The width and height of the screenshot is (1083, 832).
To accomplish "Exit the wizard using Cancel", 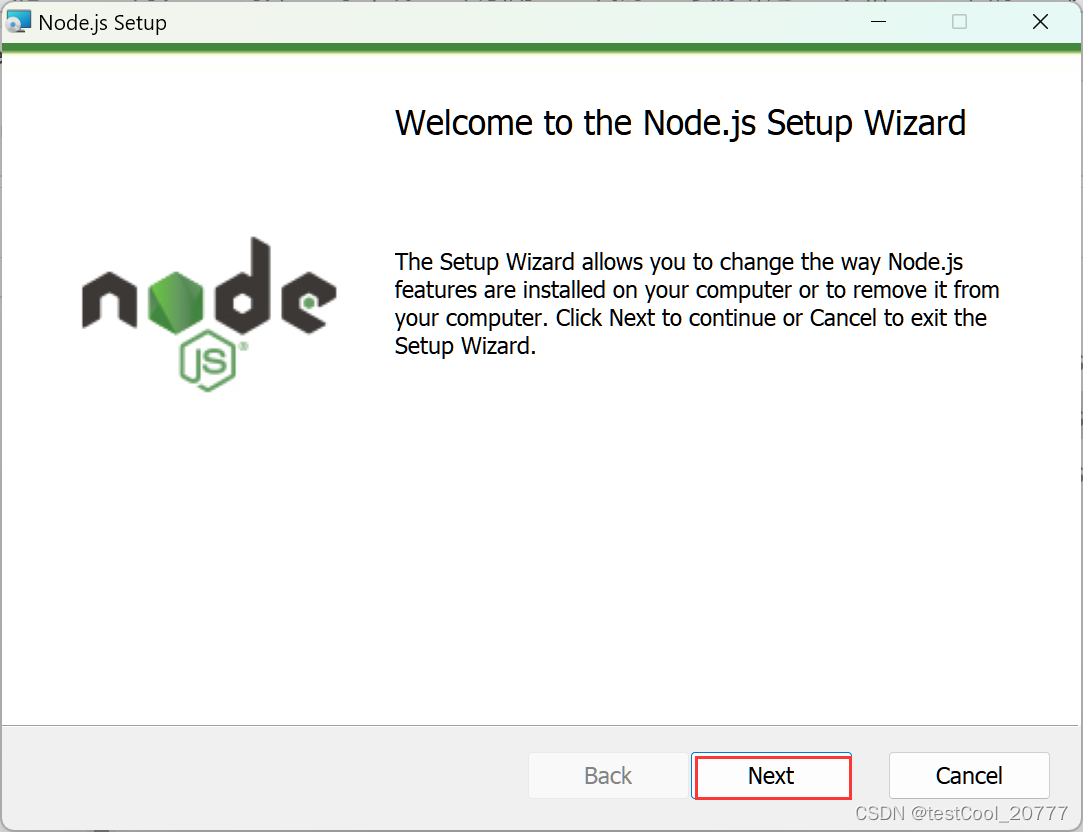I will 968,775.
